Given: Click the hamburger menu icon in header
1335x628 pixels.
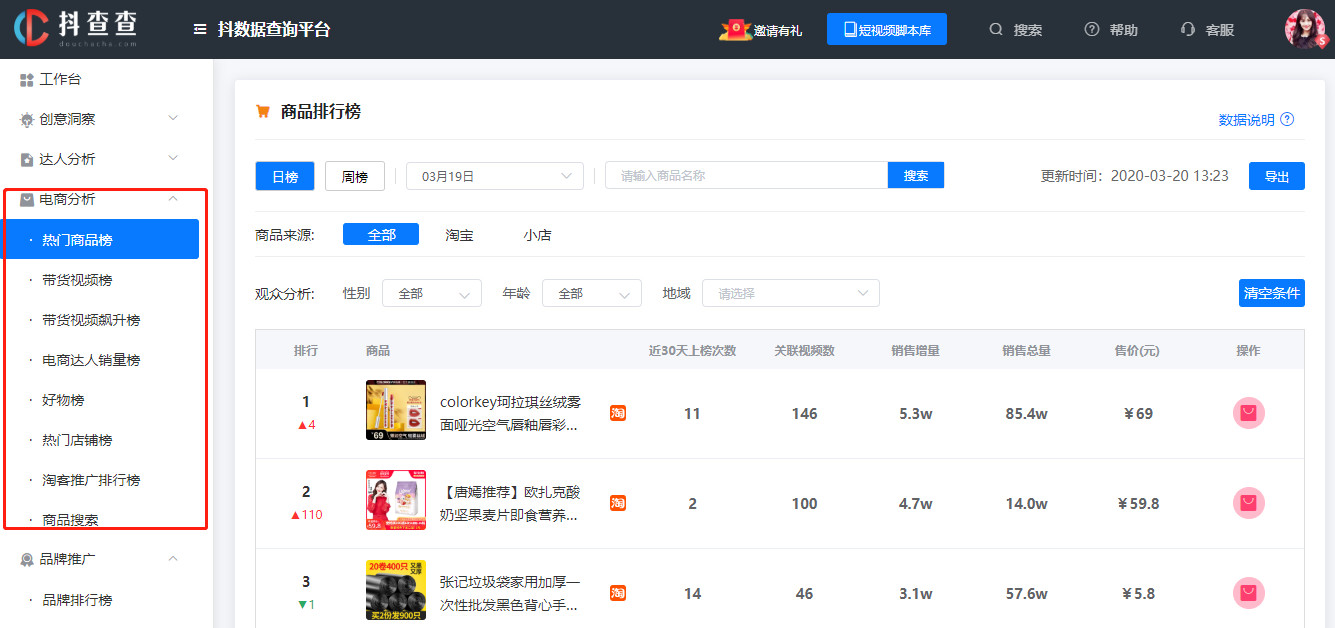Looking at the screenshot, I should coord(200,30).
